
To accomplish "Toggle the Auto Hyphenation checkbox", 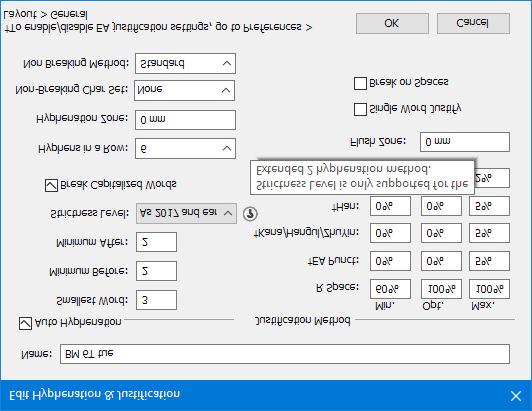I will click(25, 323).
